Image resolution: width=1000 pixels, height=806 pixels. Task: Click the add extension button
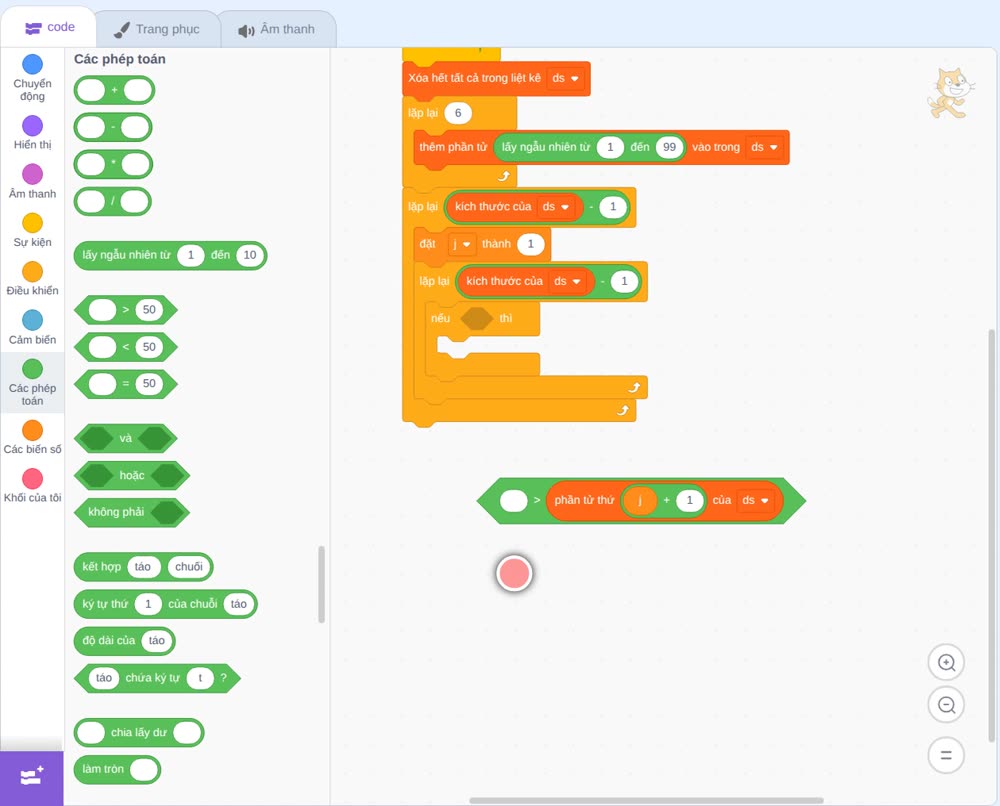(x=32, y=778)
